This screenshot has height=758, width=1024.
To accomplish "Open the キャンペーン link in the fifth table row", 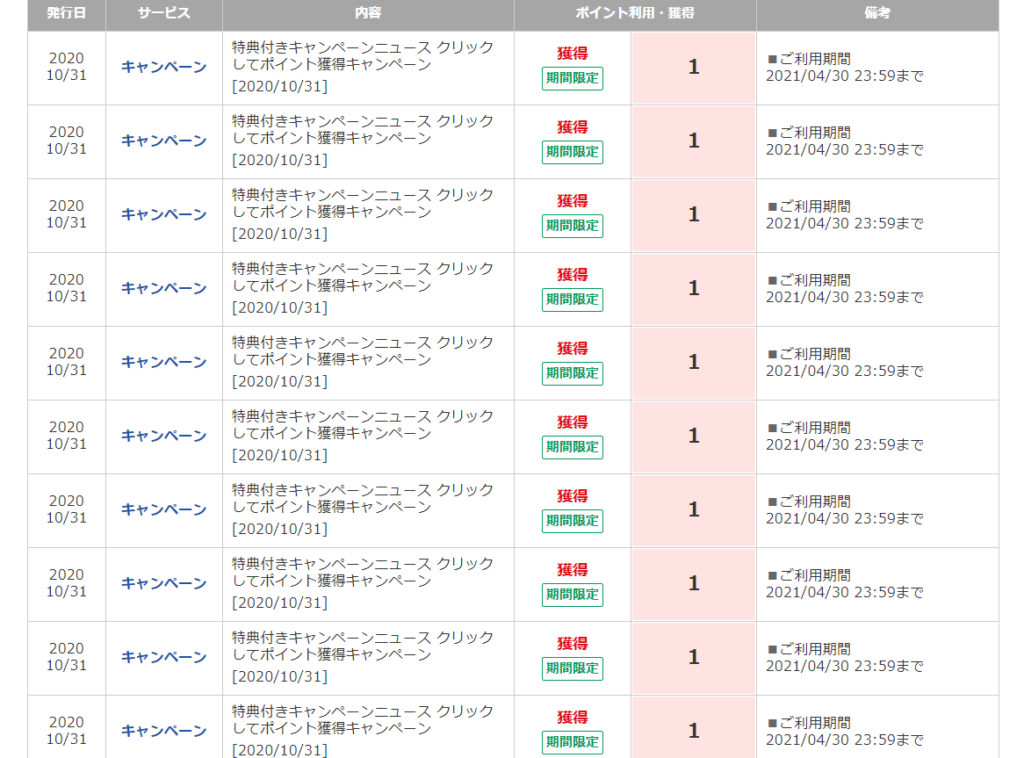I will coord(164,362).
